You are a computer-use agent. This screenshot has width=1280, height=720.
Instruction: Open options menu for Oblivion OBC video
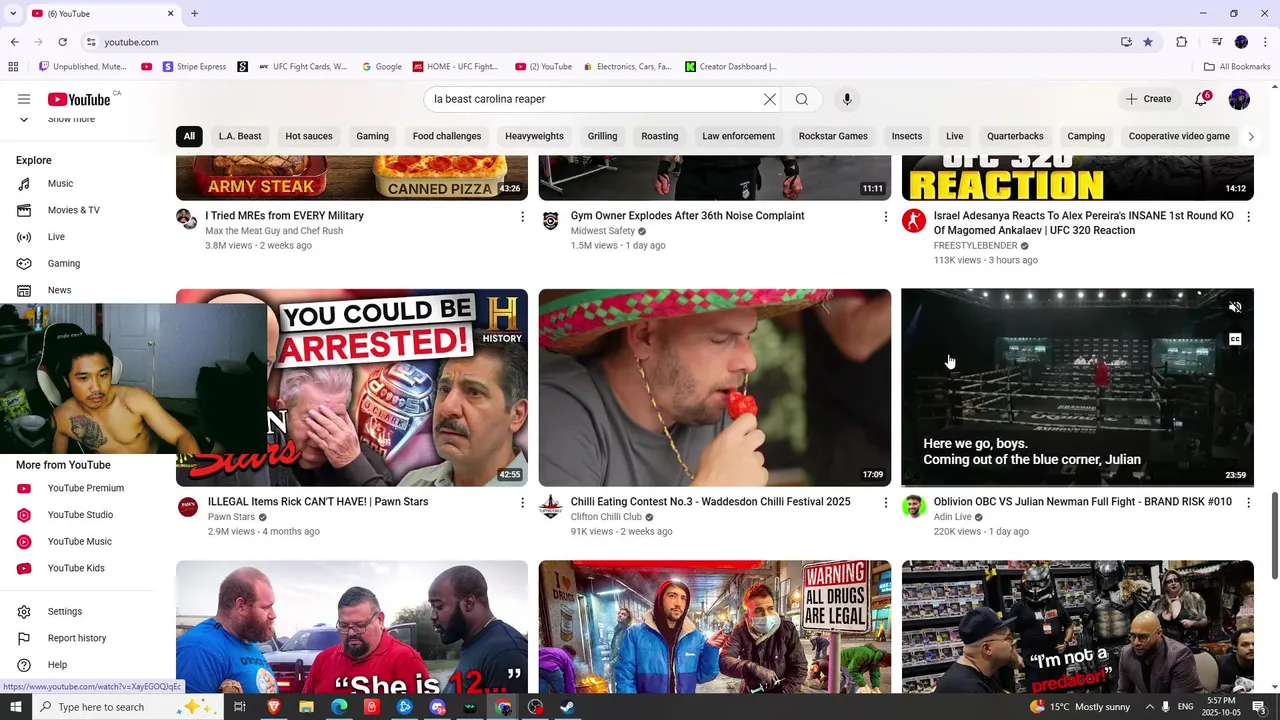(x=1248, y=502)
